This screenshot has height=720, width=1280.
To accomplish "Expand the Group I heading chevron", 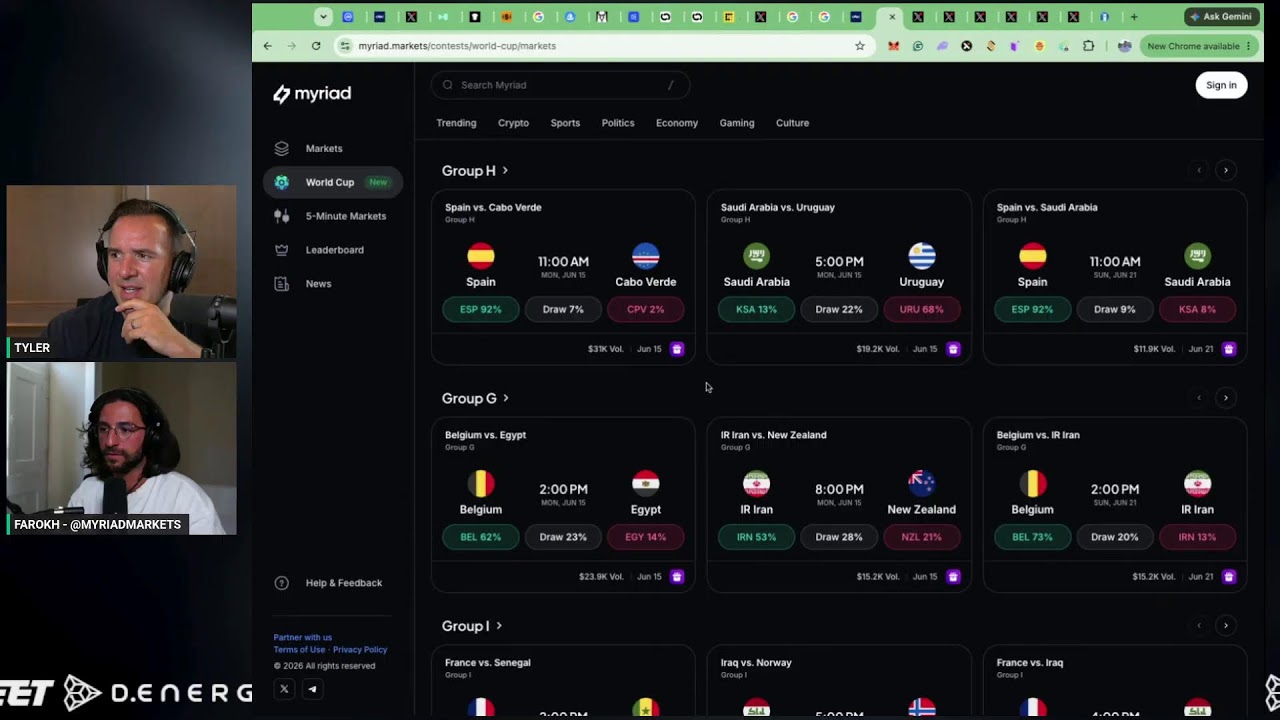I will coord(499,626).
